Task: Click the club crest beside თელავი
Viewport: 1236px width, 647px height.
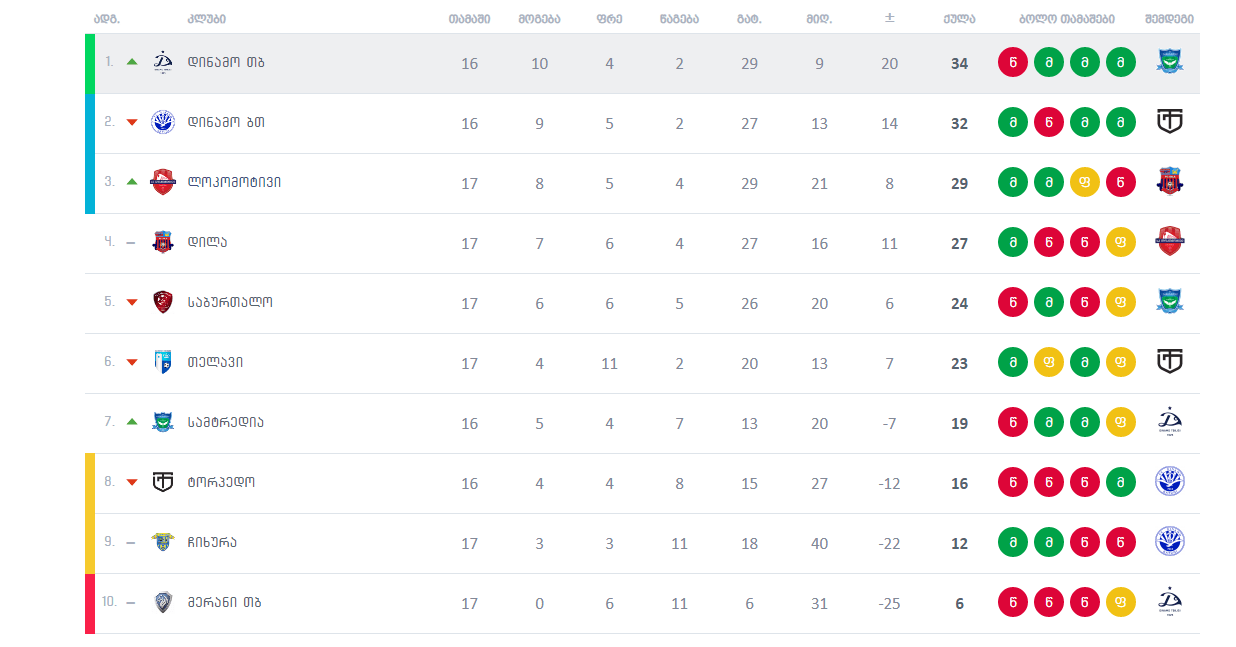Action: point(163,362)
